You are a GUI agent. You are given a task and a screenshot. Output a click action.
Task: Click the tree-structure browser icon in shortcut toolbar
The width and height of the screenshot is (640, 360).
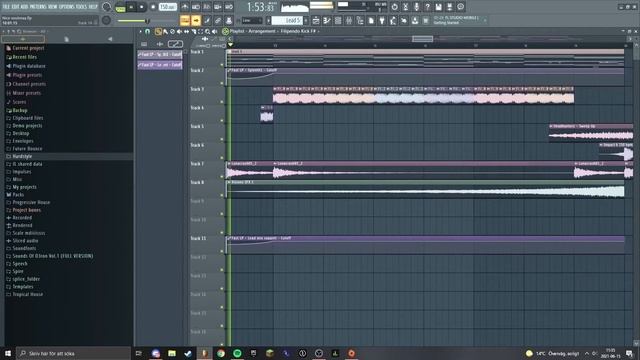(360, 20)
